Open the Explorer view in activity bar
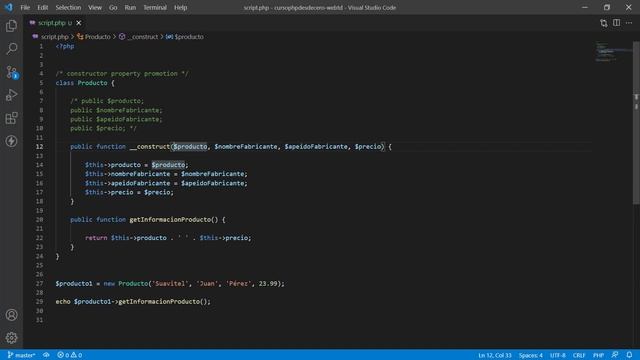The width and height of the screenshot is (640, 360). point(11,26)
